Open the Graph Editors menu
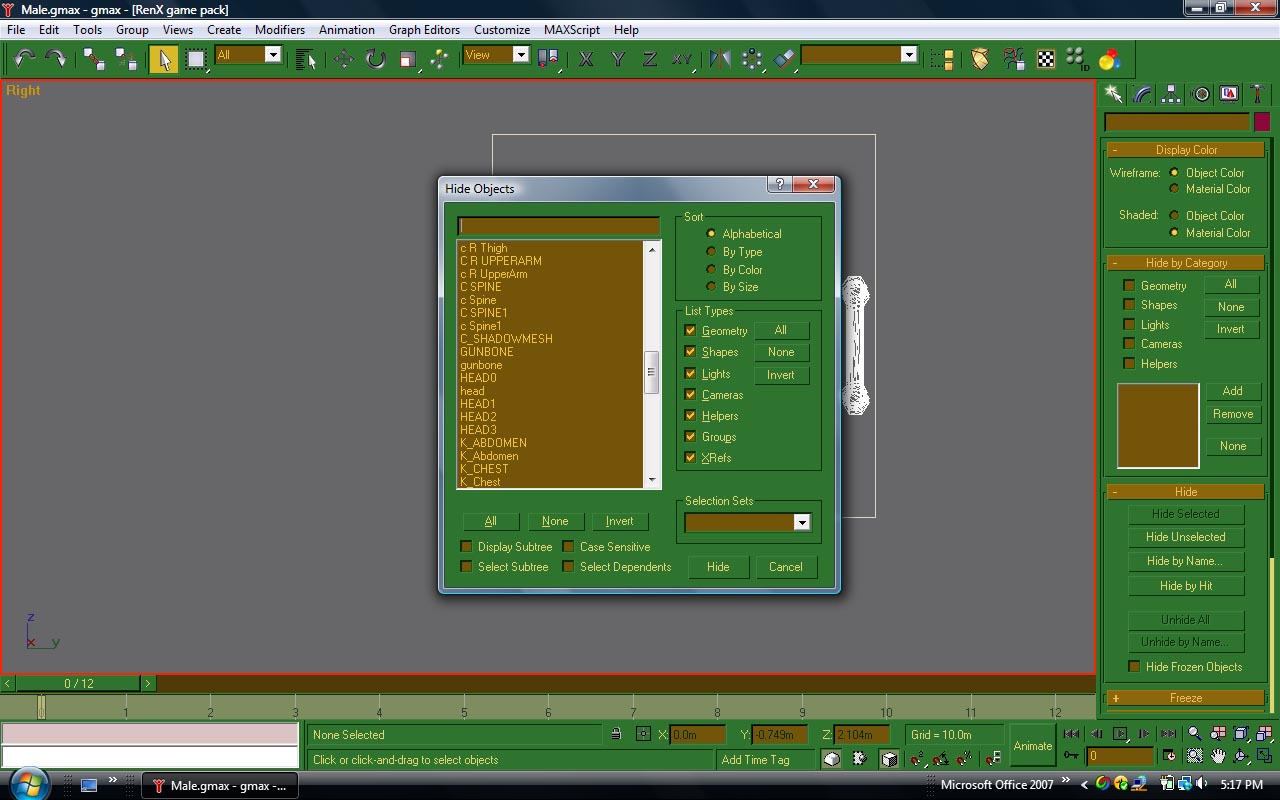The width and height of the screenshot is (1280, 800). (425, 30)
